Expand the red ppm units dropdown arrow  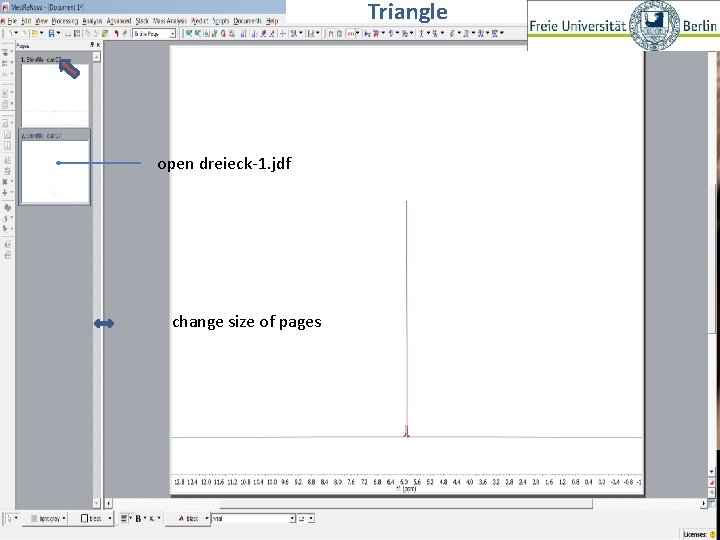[x=358, y=33]
